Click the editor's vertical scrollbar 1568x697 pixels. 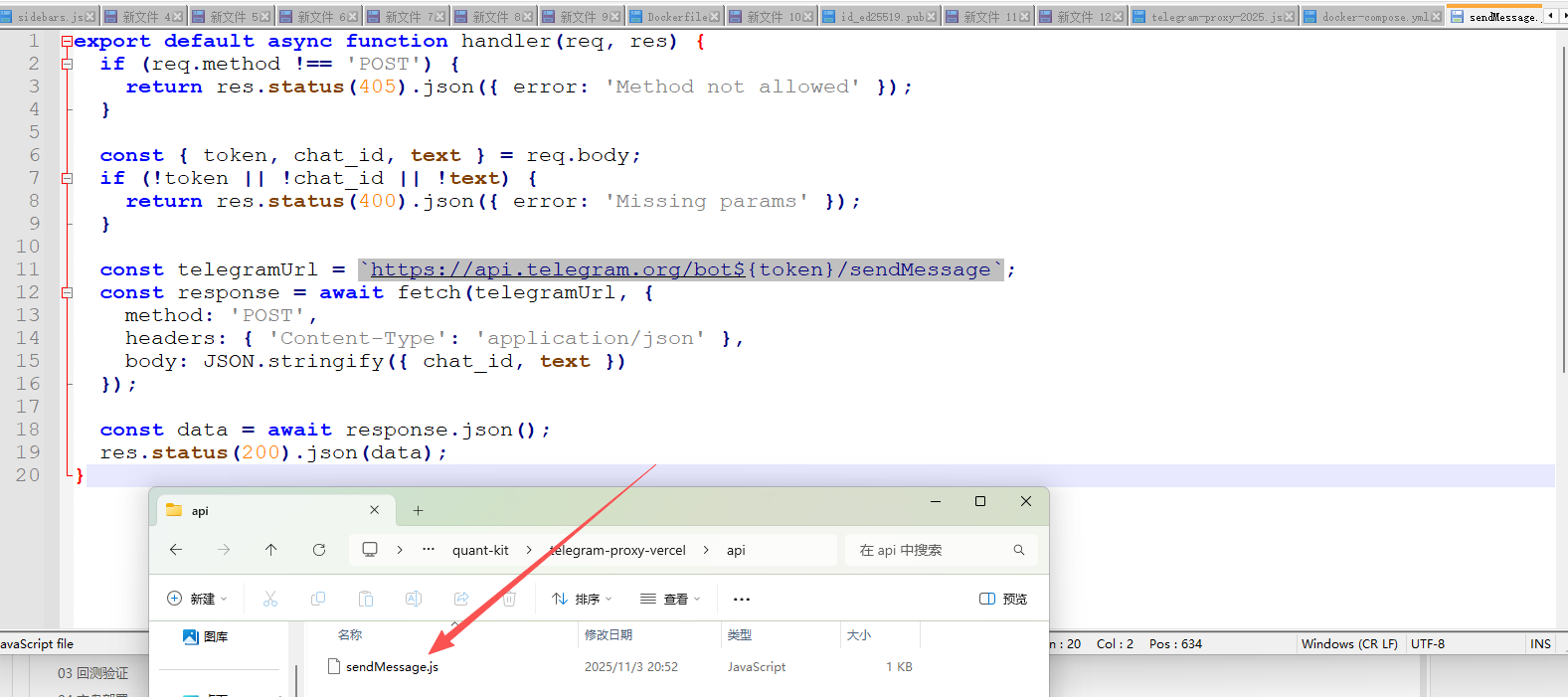[1561, 199]
